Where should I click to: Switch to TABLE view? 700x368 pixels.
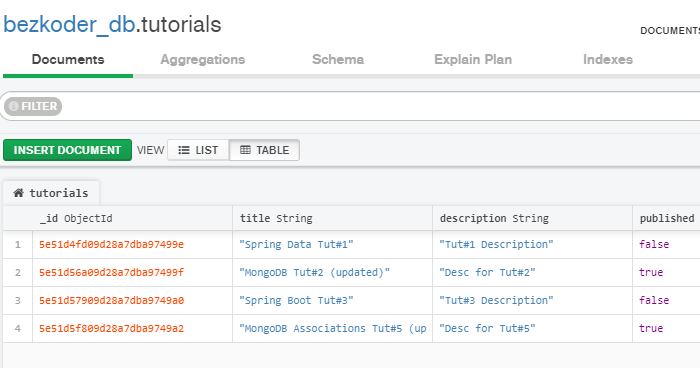click(264, 150)
